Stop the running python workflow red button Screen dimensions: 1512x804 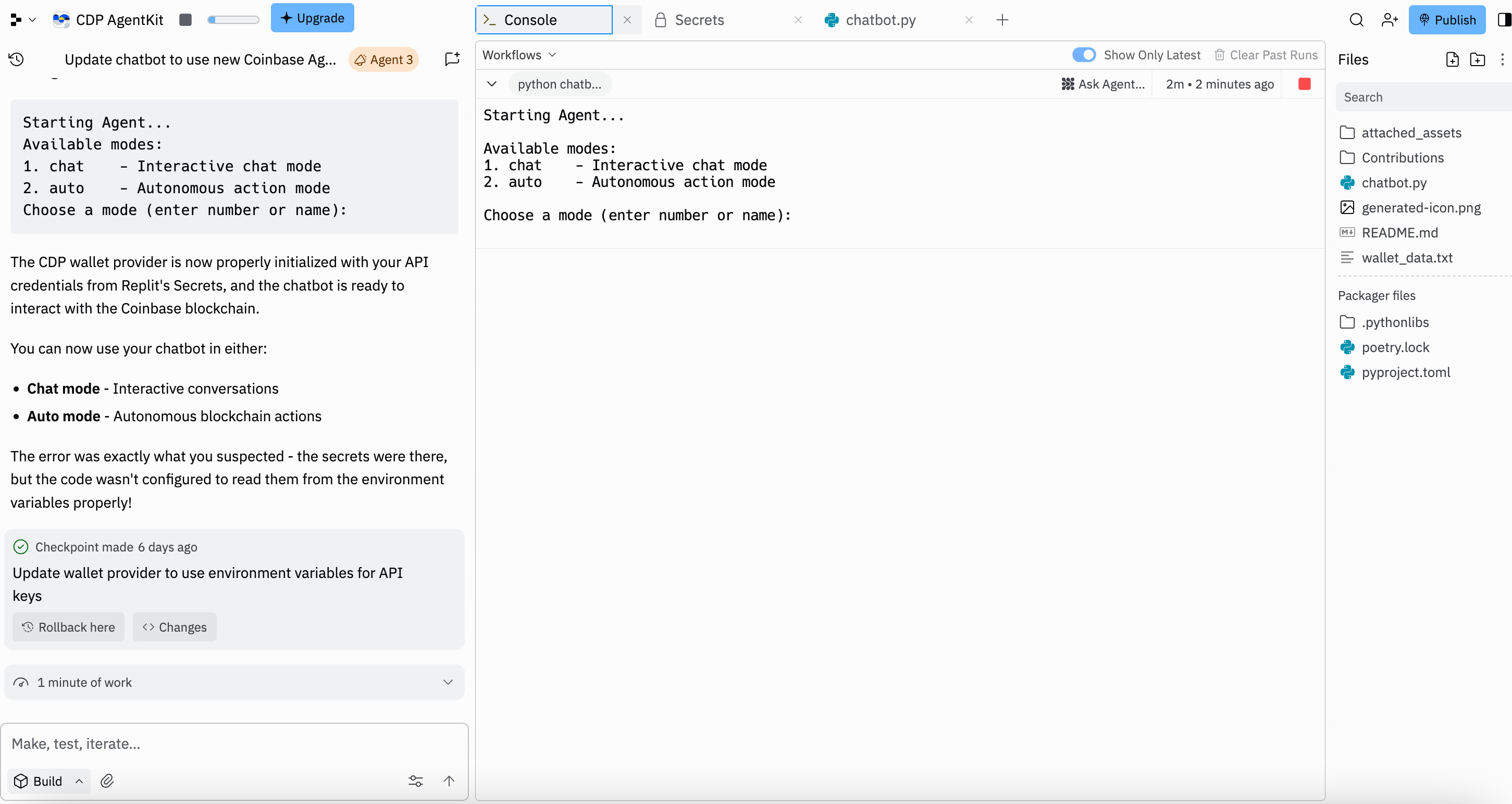(1304, 84)
